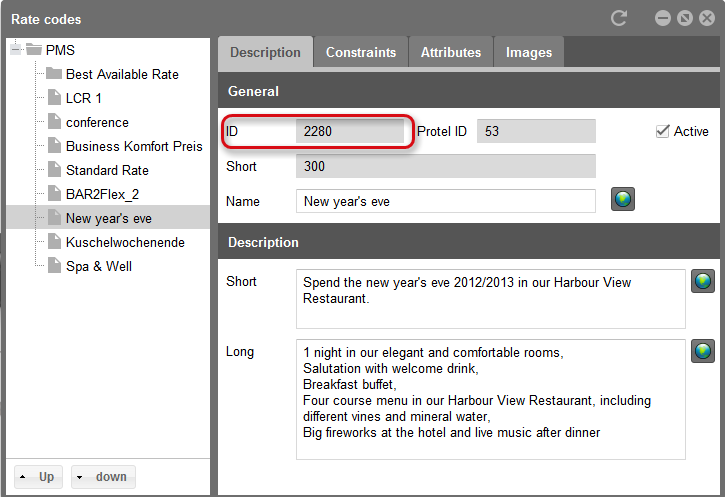Screen dimensions: 725x497
Task: Open the LCR 1 rate code
Action: 83,98
